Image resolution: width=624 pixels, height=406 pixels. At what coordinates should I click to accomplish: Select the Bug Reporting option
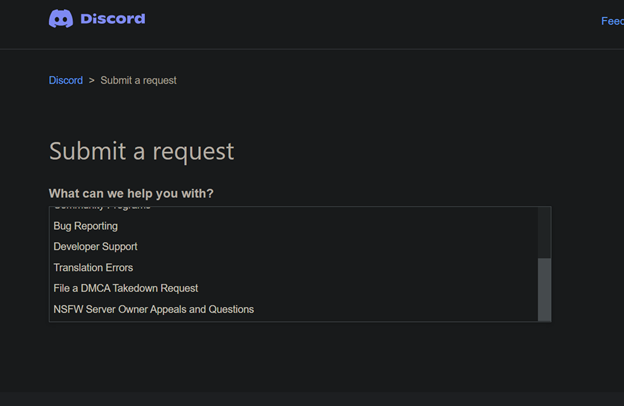point(85,226)
